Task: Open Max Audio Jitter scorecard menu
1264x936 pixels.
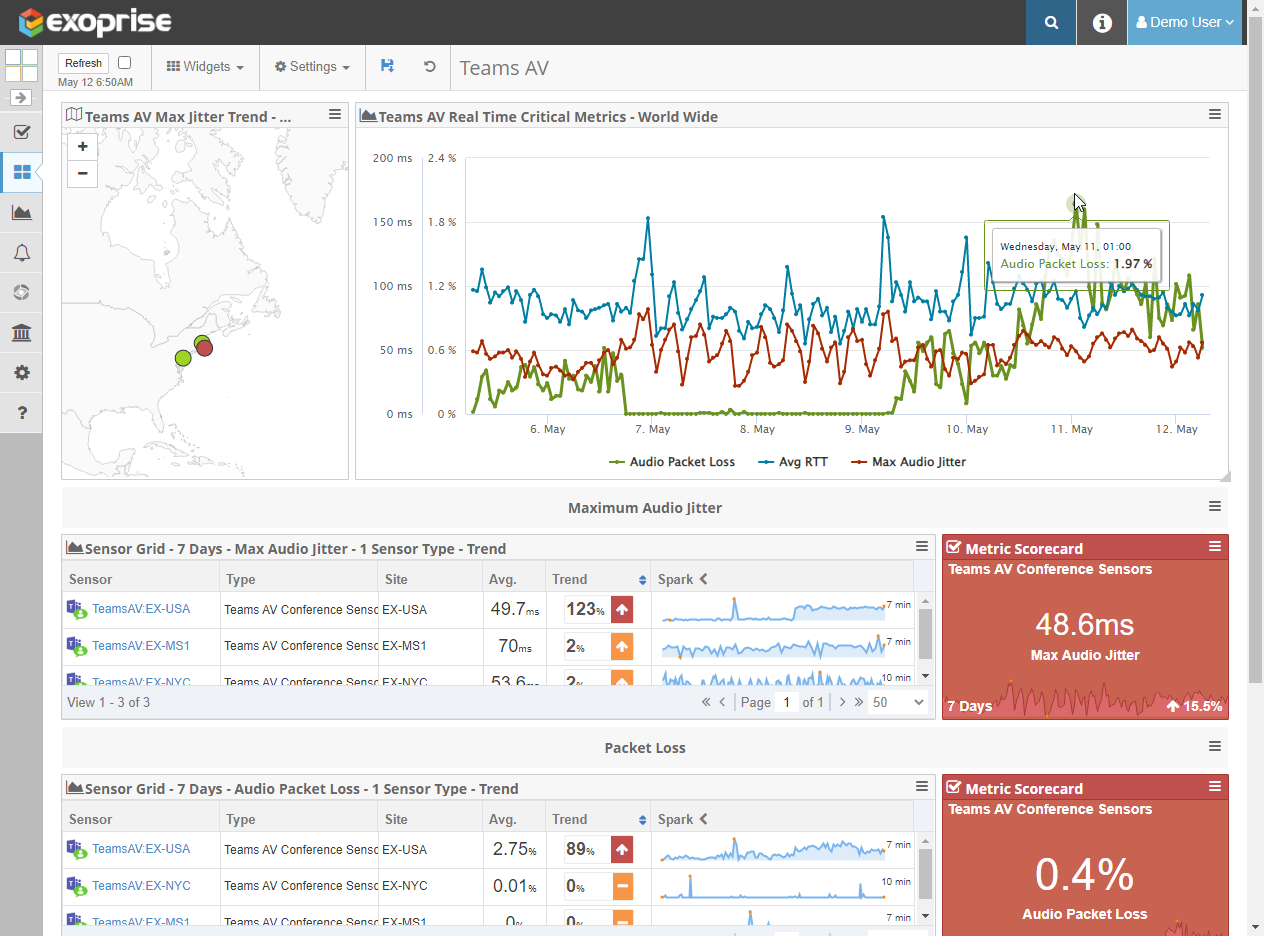Action: 1215,546
